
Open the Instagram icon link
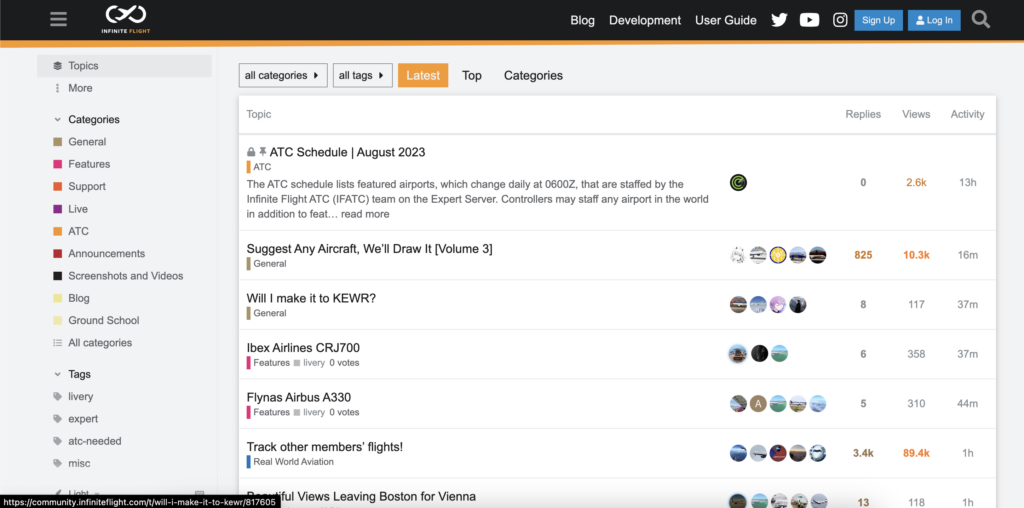point(840,20)
